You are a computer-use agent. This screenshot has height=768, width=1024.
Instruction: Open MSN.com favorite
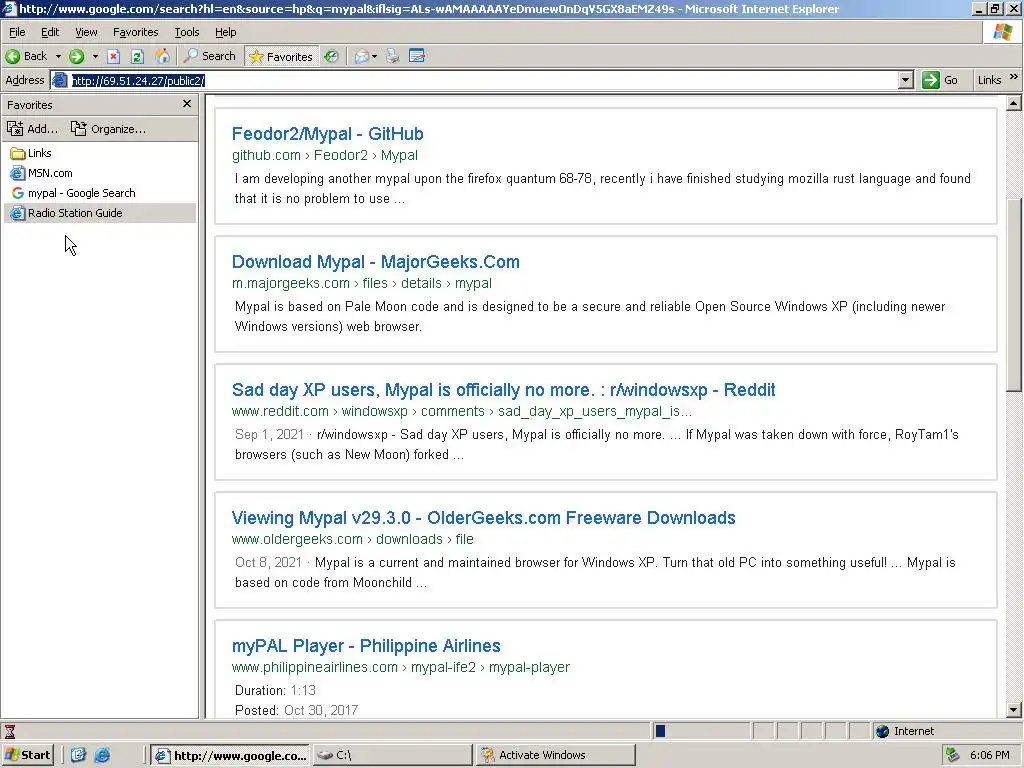click(x=41, y=173)
